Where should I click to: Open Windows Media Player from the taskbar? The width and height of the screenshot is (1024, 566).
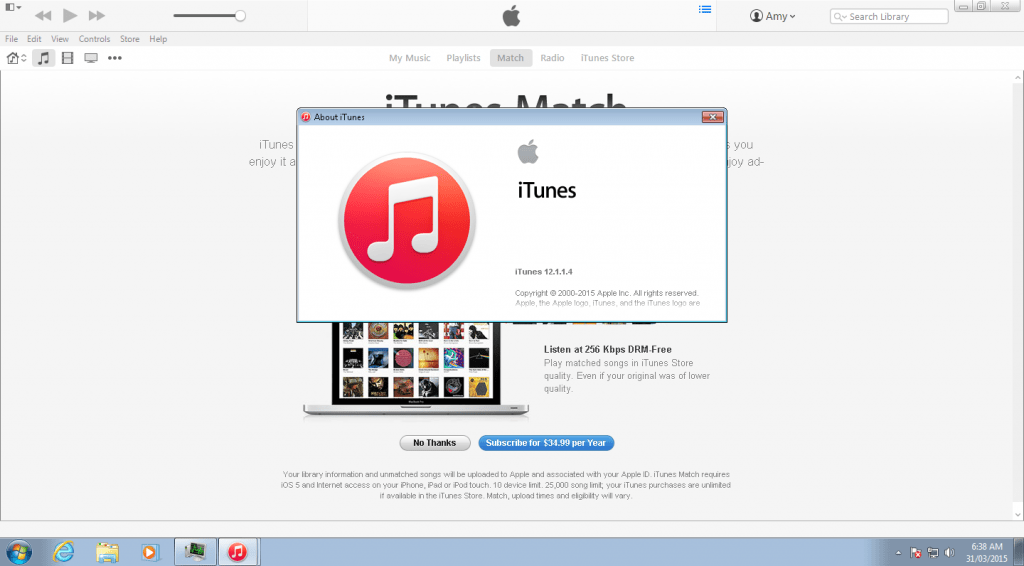150,552
